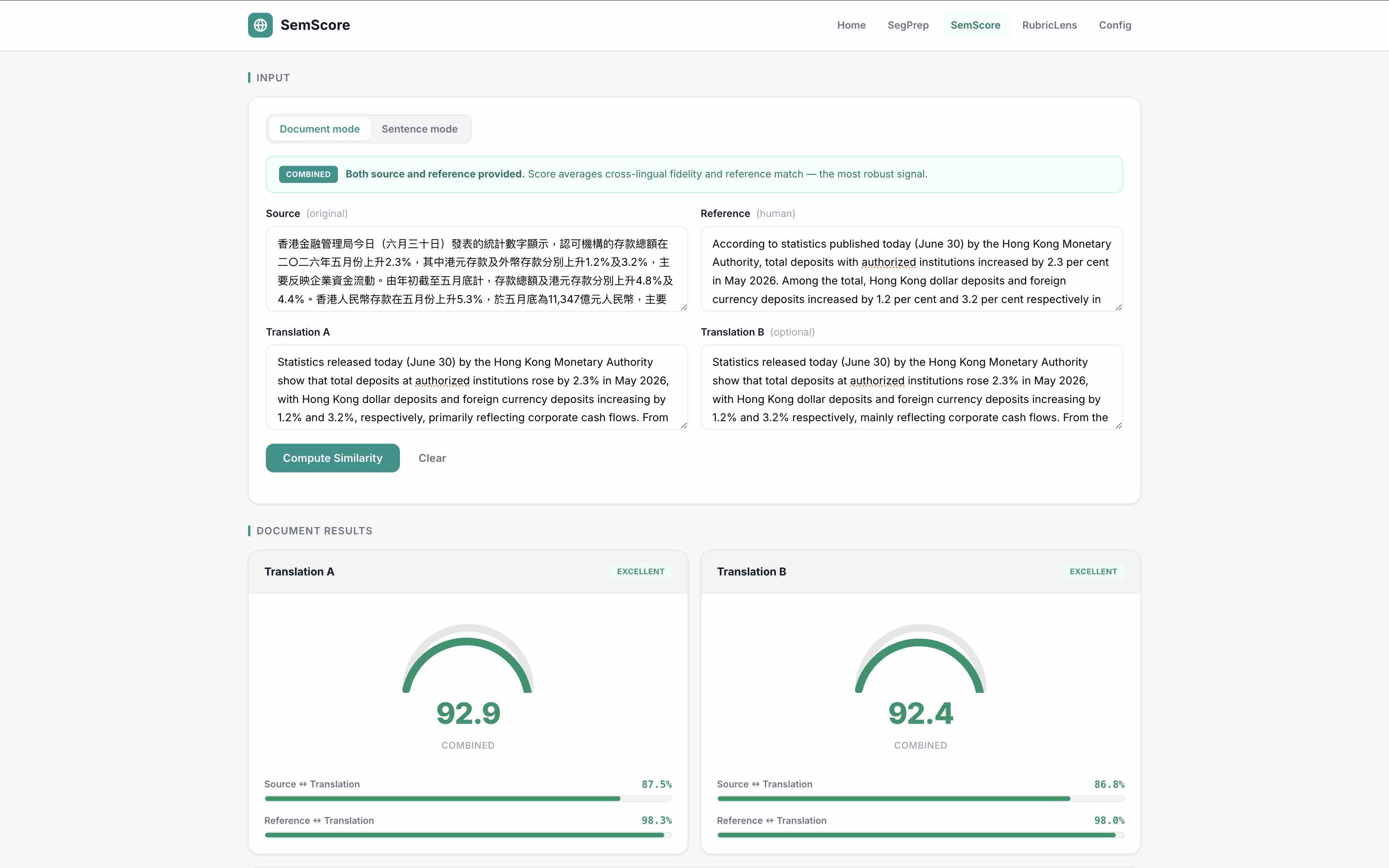Click Translation B's Reference ⇔ Translation progress bar
This screenshot has width=1389, height=868.
click(920, 835)
